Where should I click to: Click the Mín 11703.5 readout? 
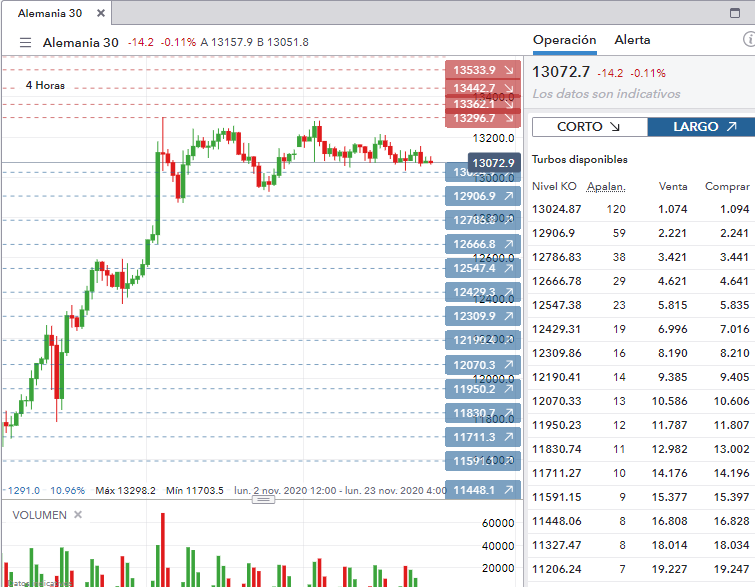[195, 491]
